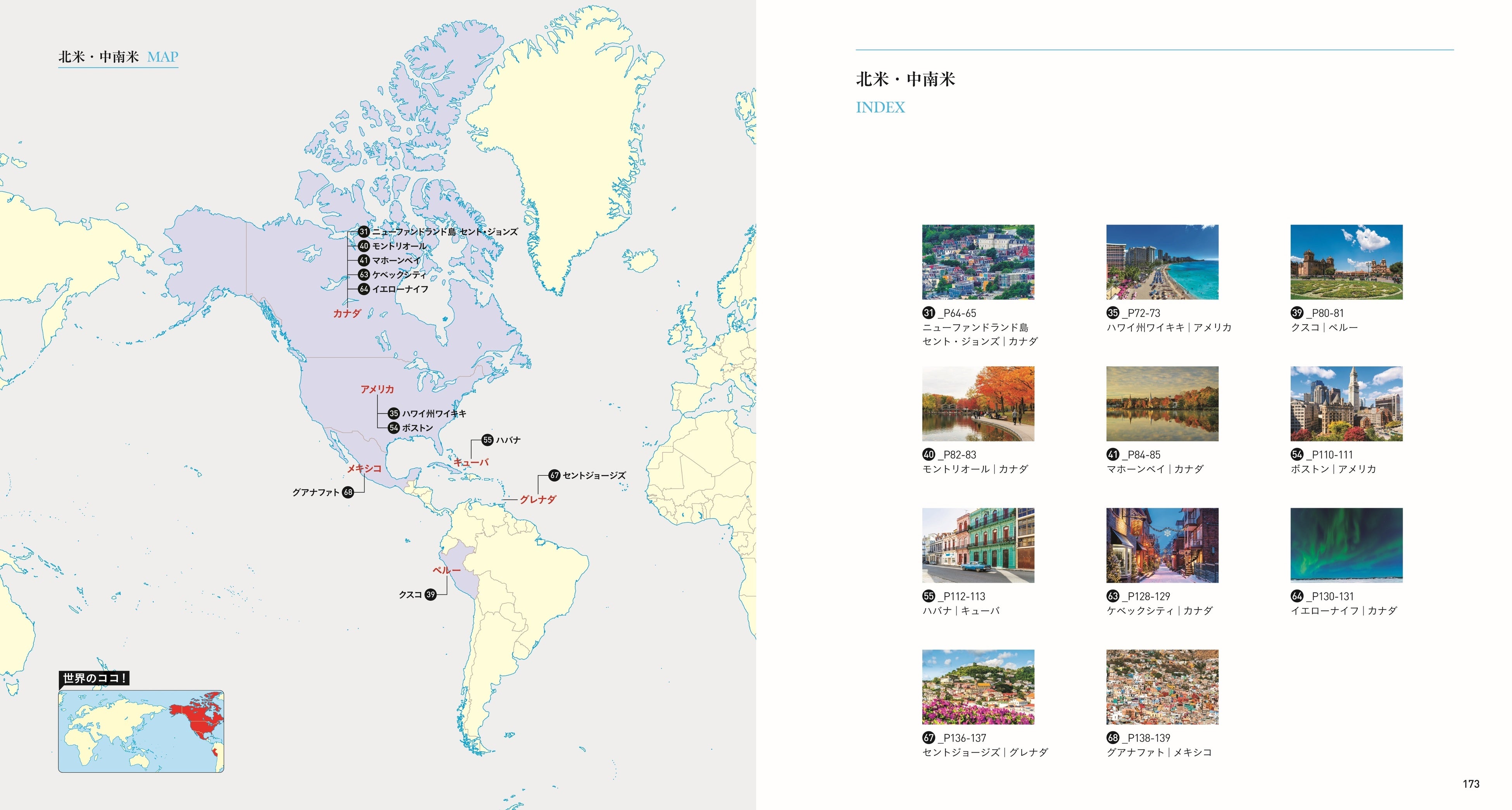Click the number 31 marker on map
The height and width of the screenshot is (810, 1512).
364,232
